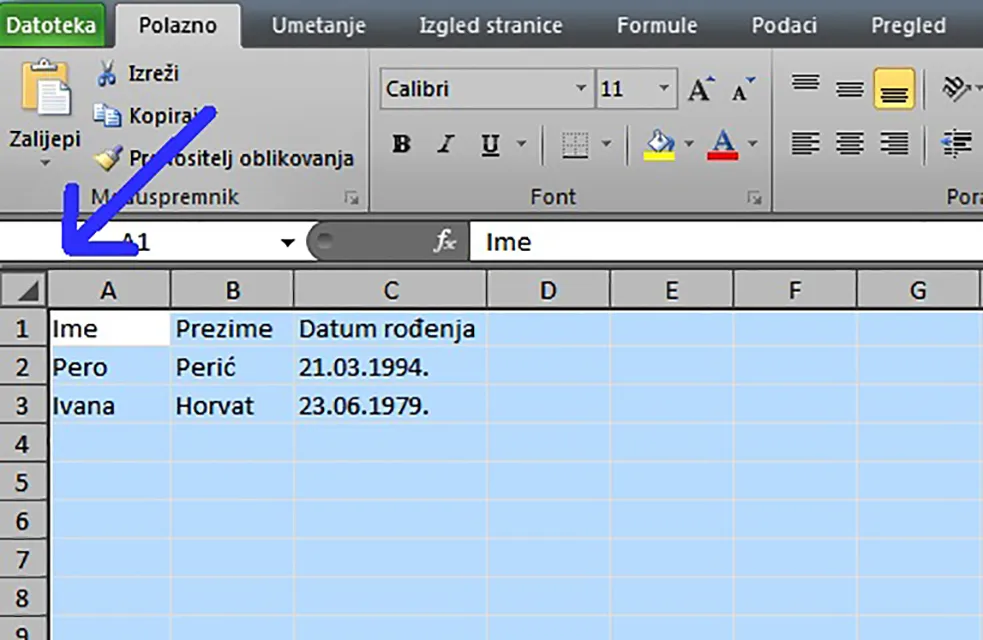This screenshot has width=983, height=640.
Task: Select column E header
Action: point(671,290)
